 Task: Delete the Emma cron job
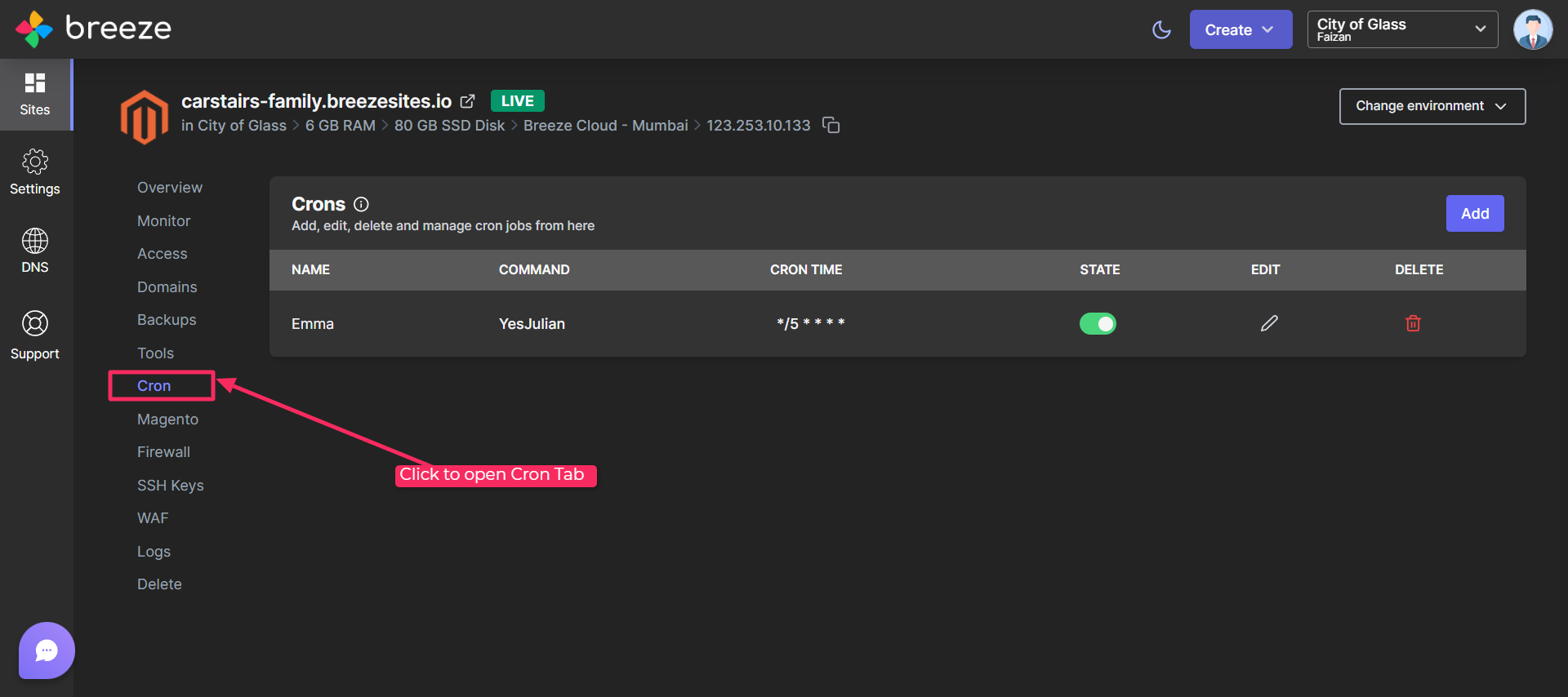point(1413,323)
